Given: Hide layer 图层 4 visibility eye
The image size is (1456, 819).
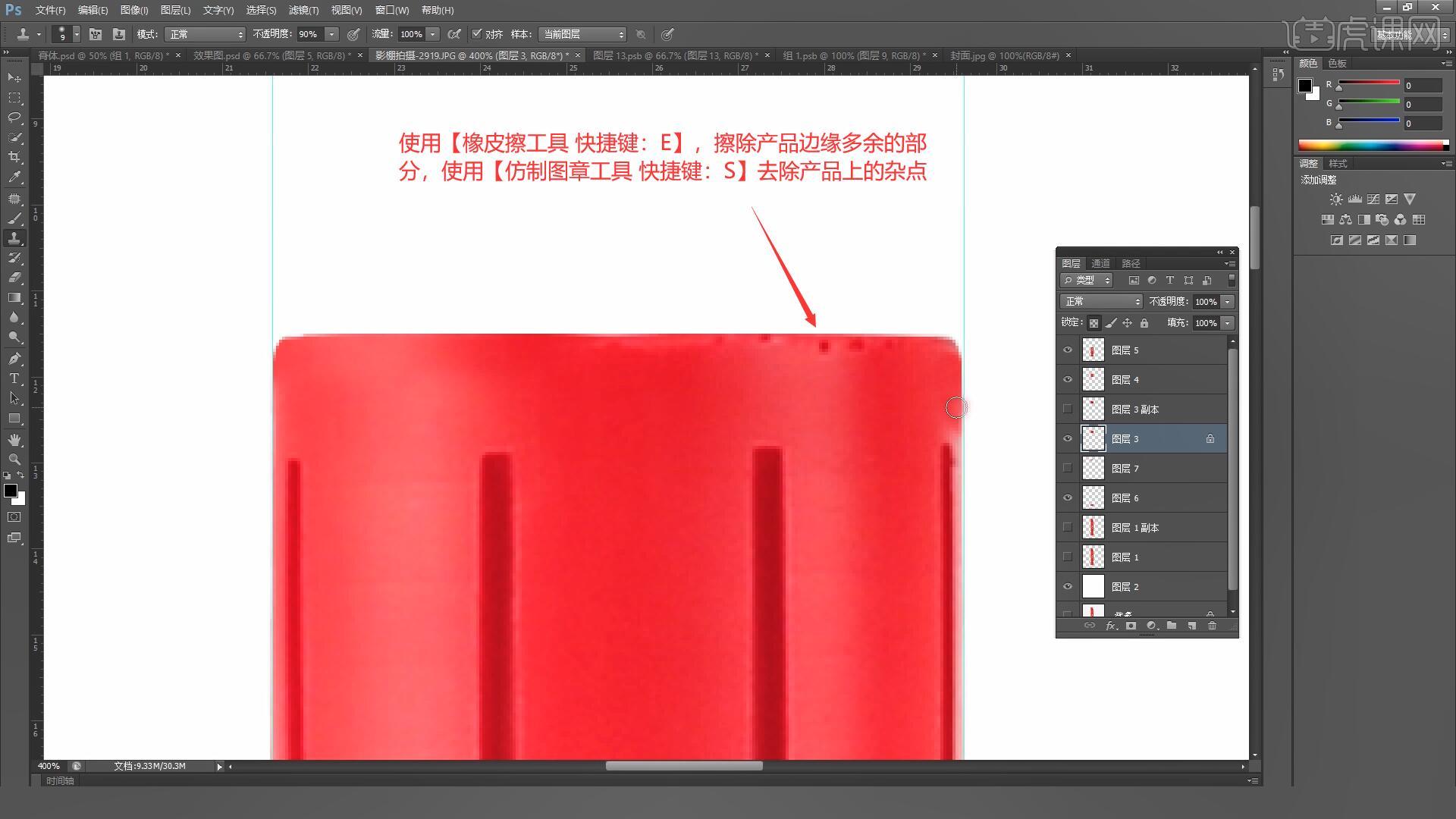Looking at the screenshot, I should [x=1068, y=379].
